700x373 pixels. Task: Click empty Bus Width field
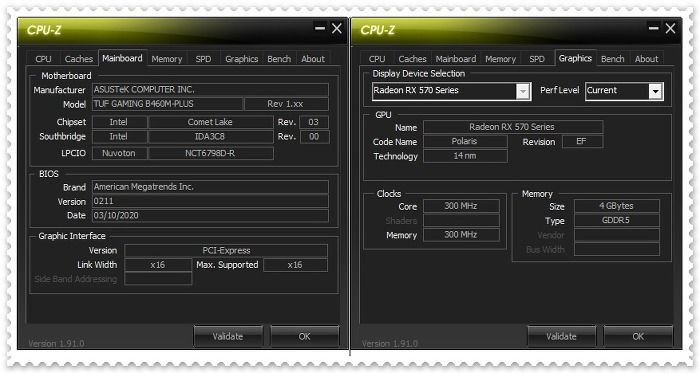(x=617, y=249)
